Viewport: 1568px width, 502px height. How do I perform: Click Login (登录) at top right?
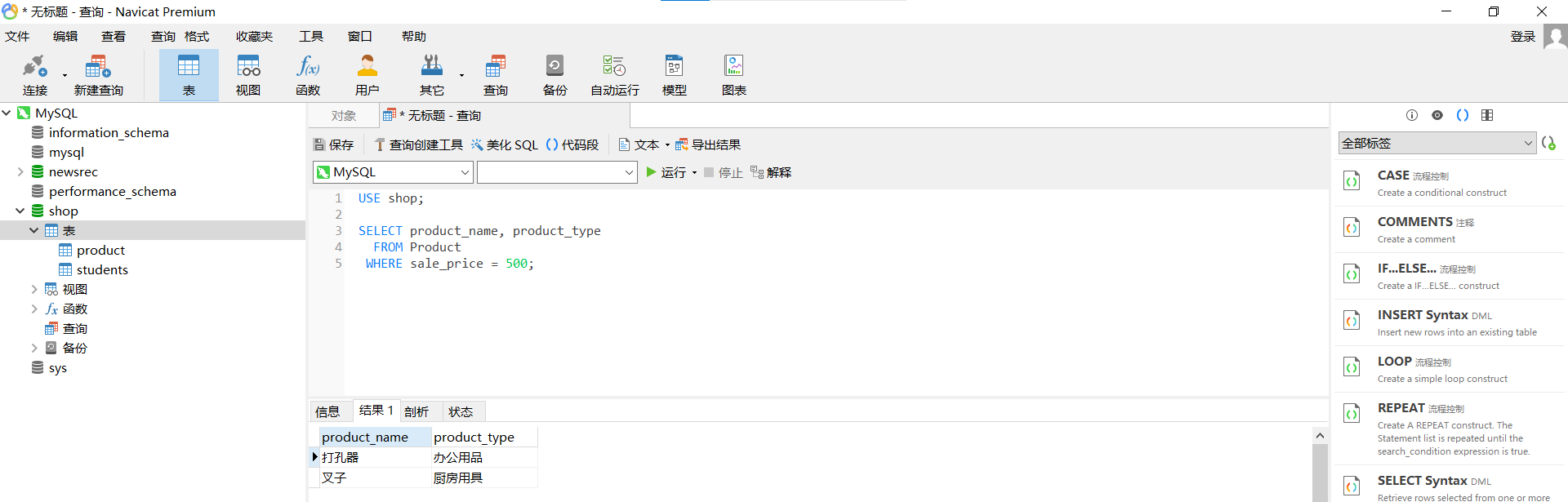click(1523, 37)
